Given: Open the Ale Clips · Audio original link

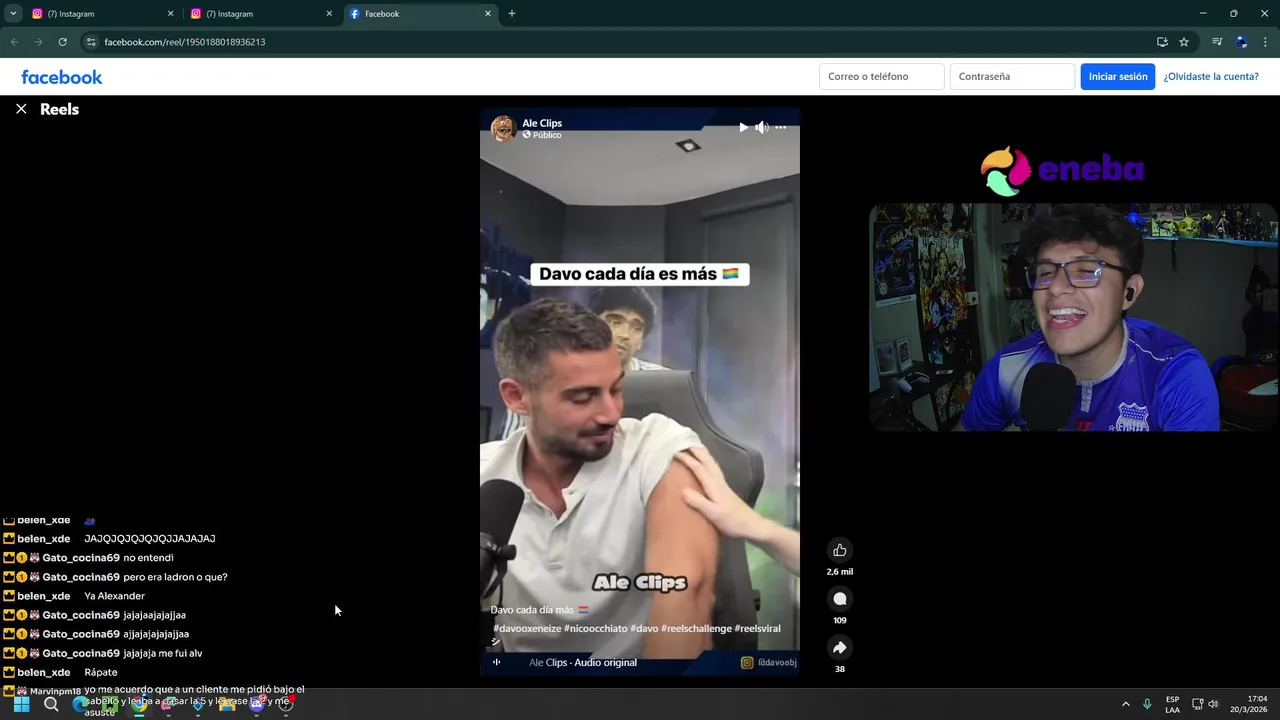Looking at the screenshot, I should (x=583, y=663).
